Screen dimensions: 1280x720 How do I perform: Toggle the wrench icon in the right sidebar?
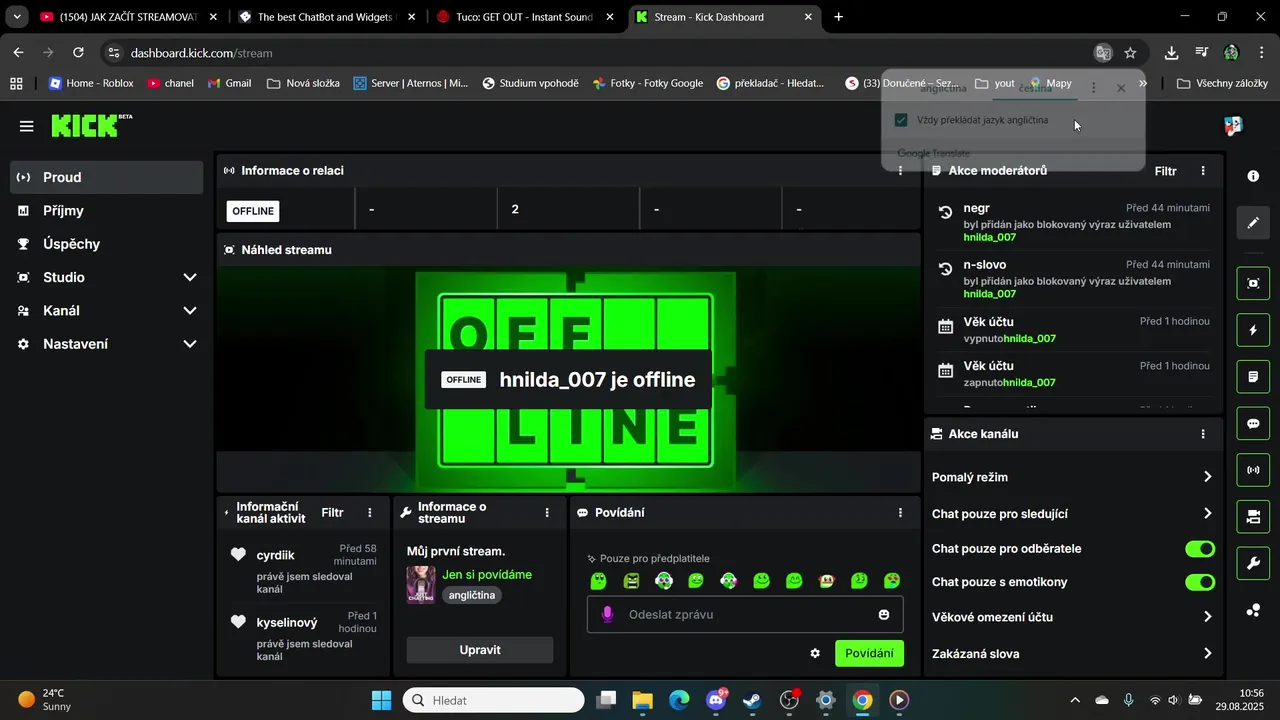[x=1253, y=563]
